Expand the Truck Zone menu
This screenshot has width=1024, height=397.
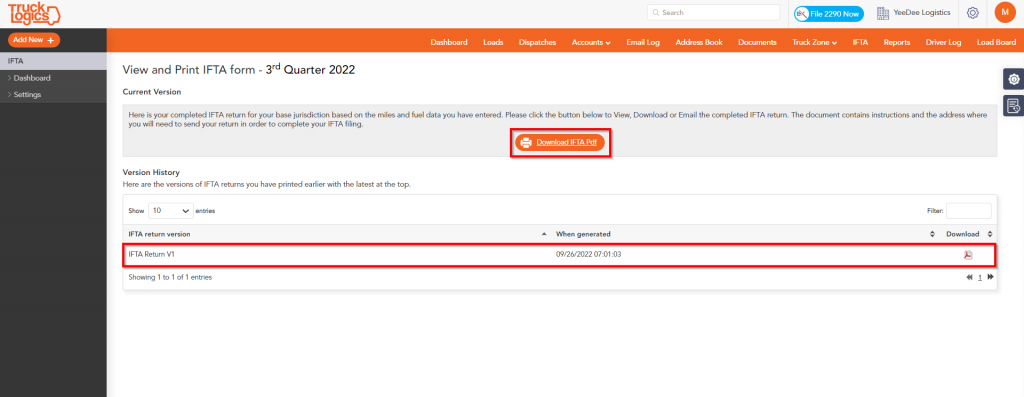814,42
